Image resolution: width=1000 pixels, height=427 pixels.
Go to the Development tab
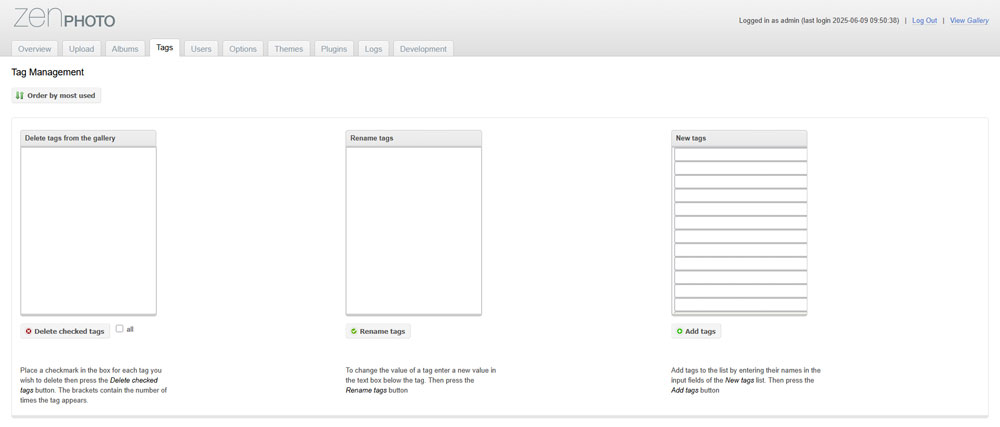(x=423, y=49)
